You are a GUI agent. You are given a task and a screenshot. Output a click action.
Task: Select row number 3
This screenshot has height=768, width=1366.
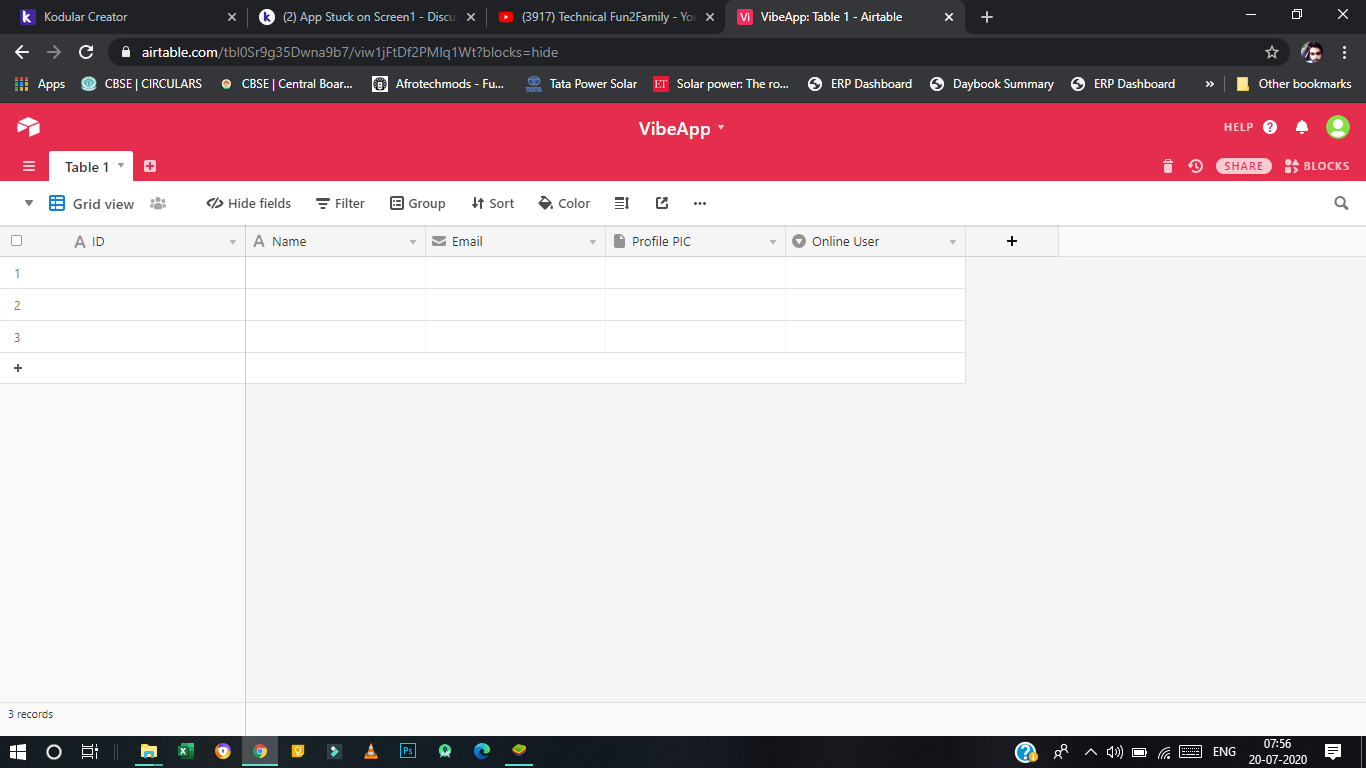pyautogui.click(x=17, y=337)
